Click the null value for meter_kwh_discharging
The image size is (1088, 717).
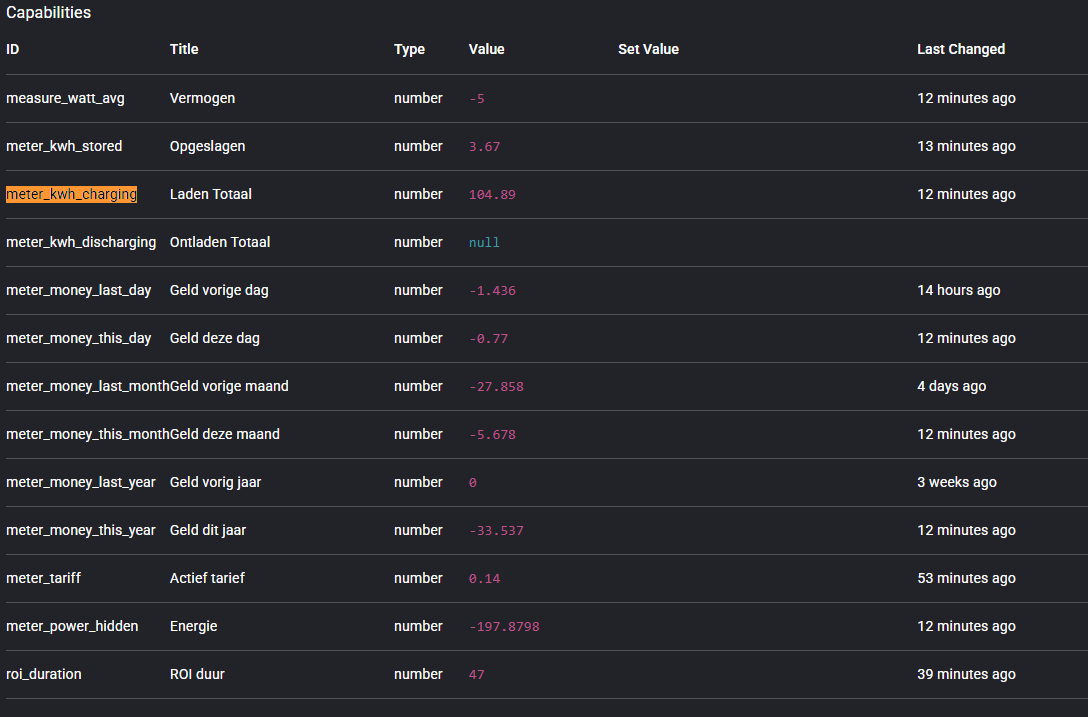click(484, 242)
